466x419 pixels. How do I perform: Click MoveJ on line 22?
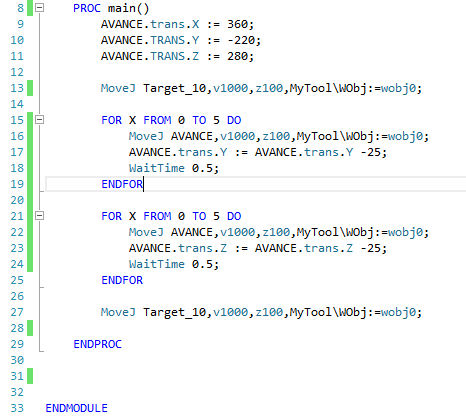[146, 232]
